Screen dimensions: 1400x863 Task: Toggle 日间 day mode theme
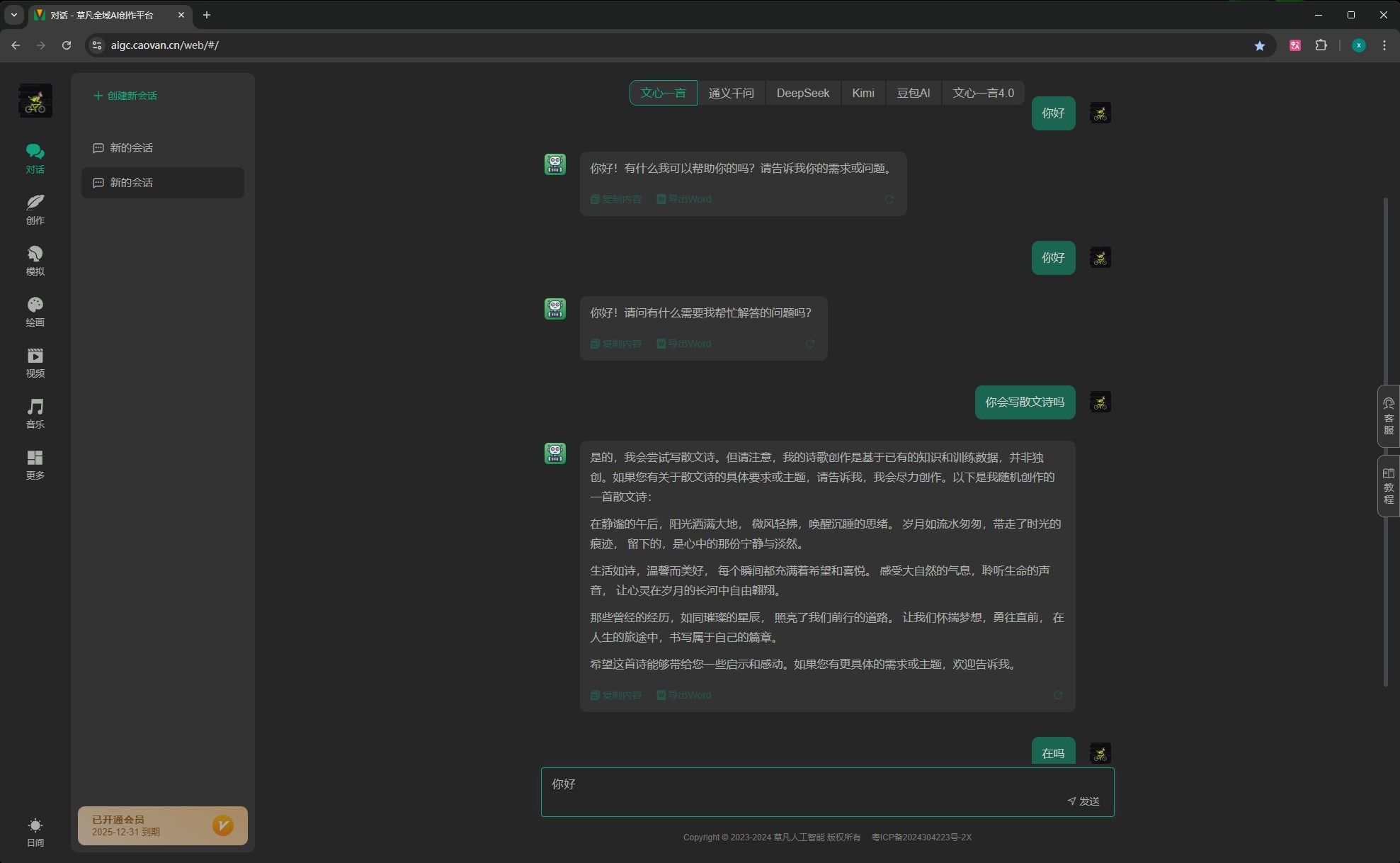coord(35,833)
